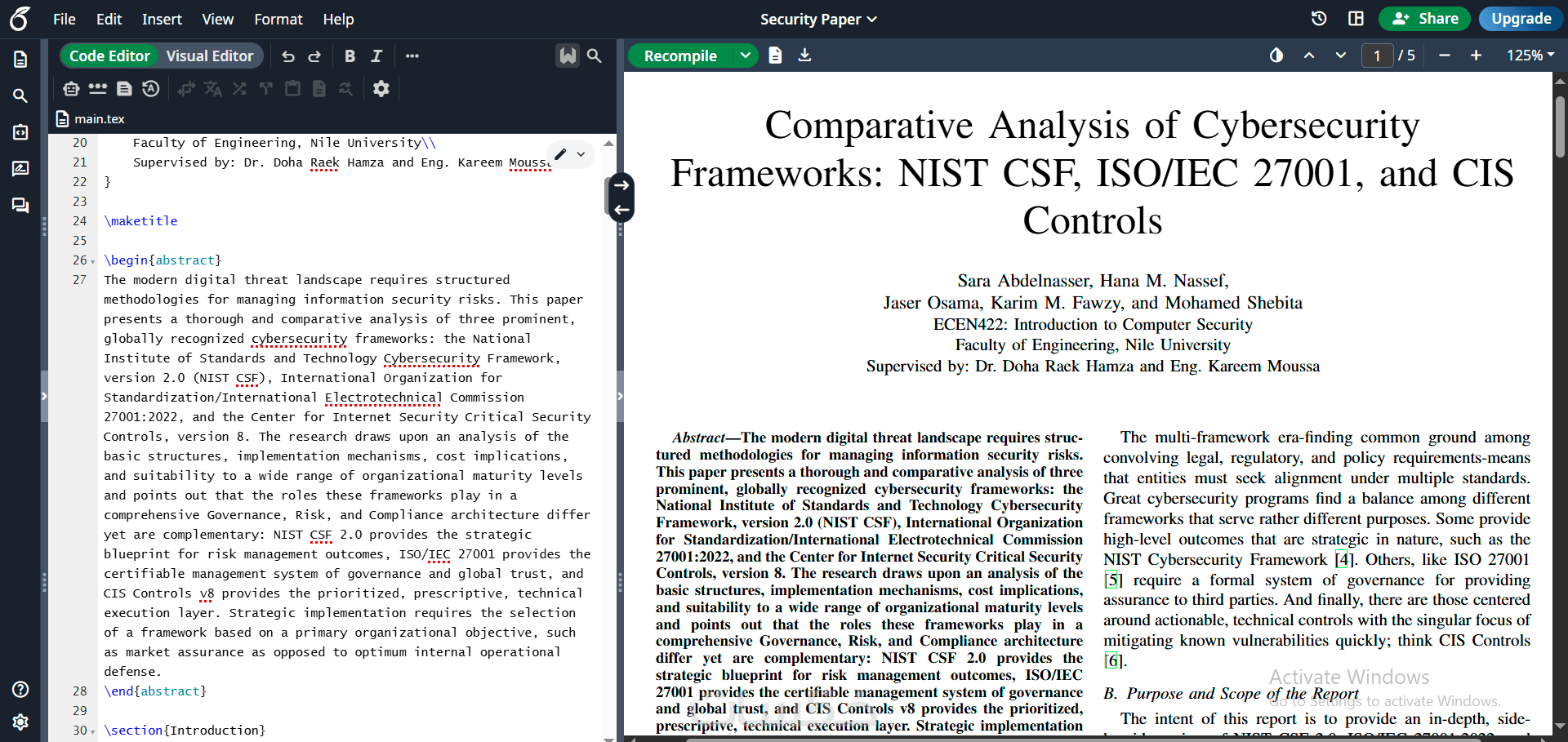Click the pencil editing mode dropdown
The height and width of the screenshot is (742, 1568).
(570, 153)
